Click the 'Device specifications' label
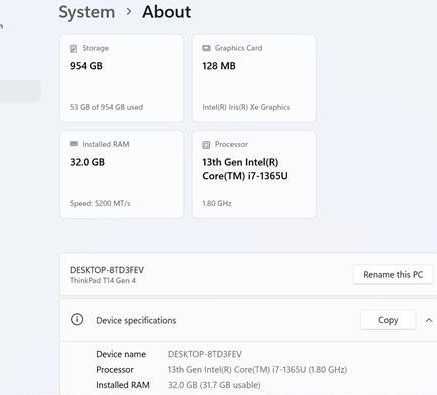437x395 pixels. 136,320
